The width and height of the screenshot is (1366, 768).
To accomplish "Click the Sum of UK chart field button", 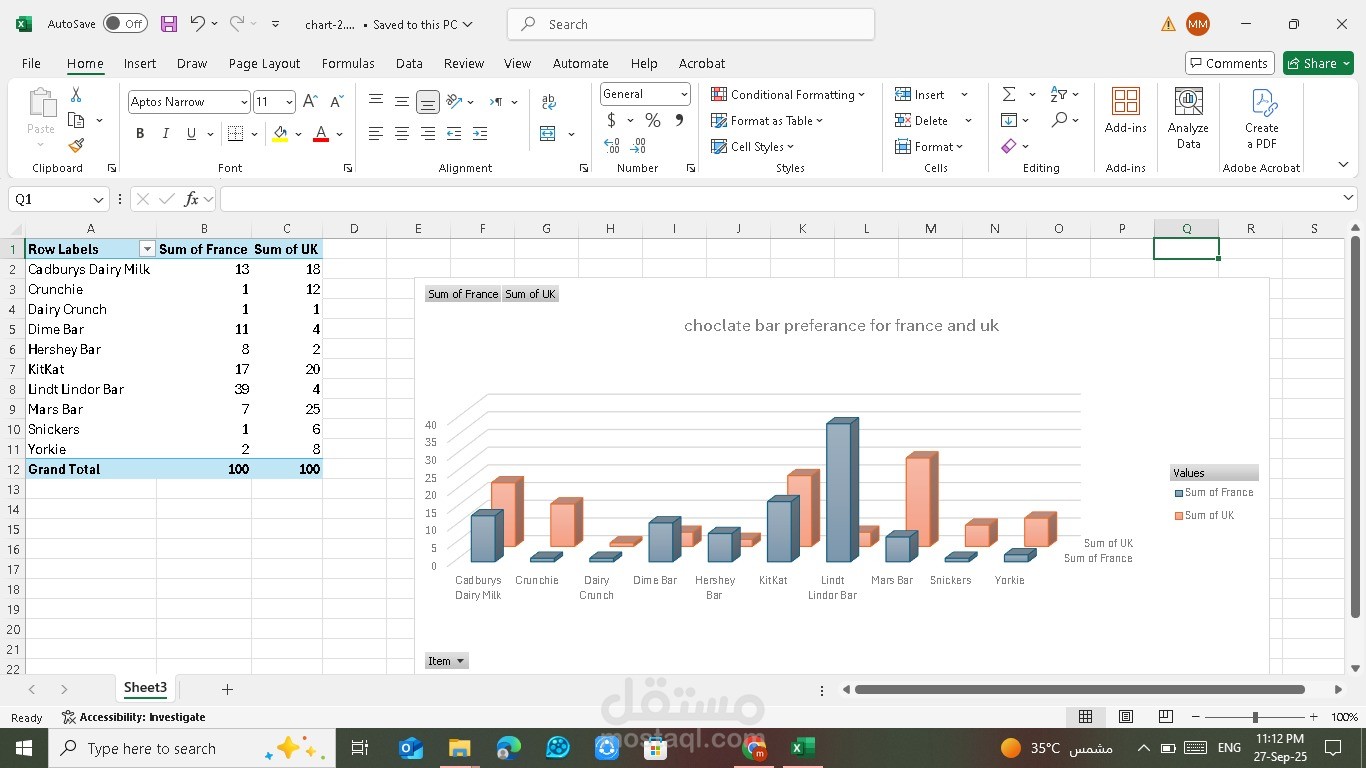I will pyautogui.click(x=530, y=294).
